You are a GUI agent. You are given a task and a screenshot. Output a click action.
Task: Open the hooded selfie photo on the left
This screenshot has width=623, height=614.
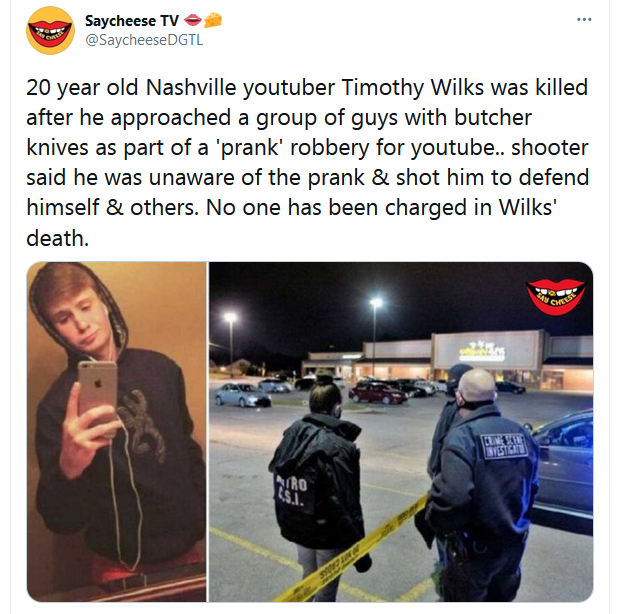tap(116, 431)
